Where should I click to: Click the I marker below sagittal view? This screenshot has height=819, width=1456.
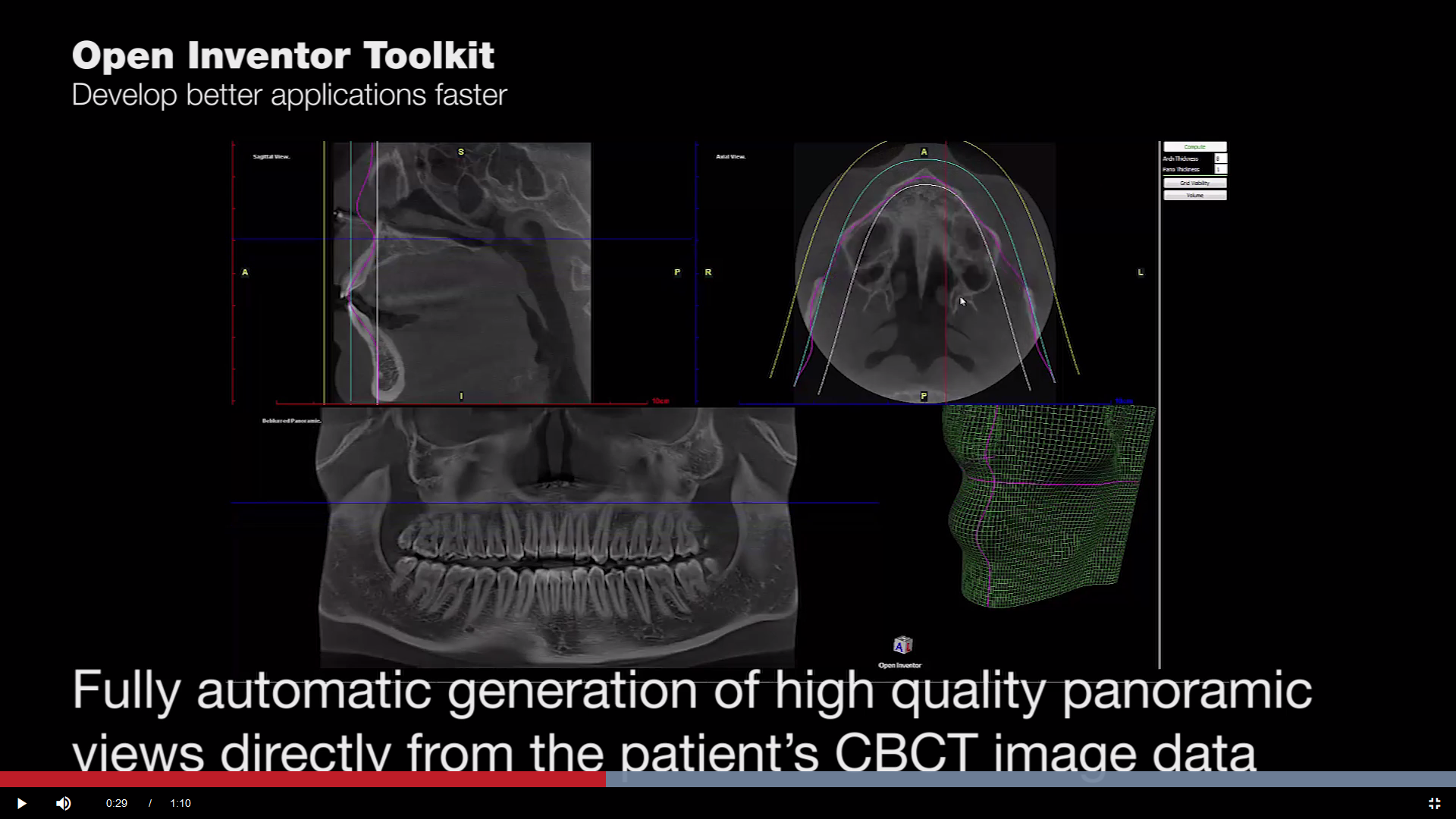pyautogui.click(x=461, y=396)
